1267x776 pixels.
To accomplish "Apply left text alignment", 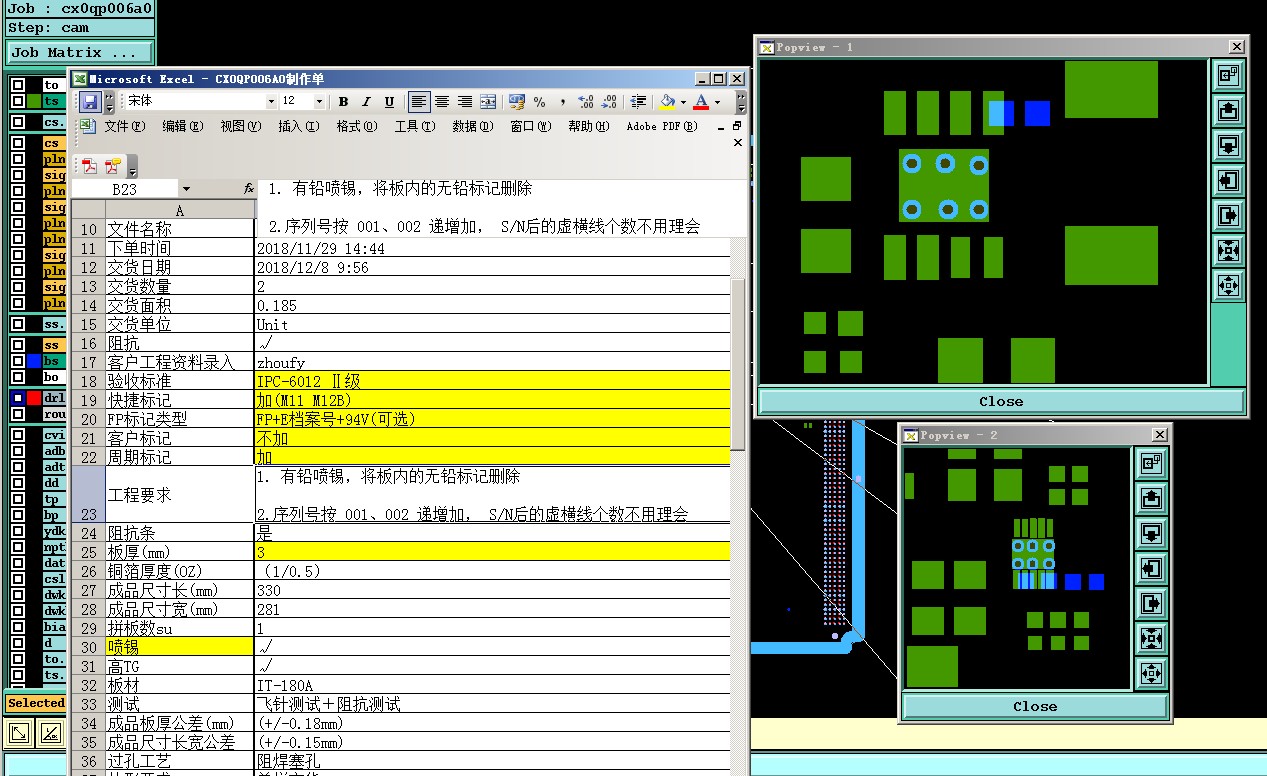I will point(419,102).
